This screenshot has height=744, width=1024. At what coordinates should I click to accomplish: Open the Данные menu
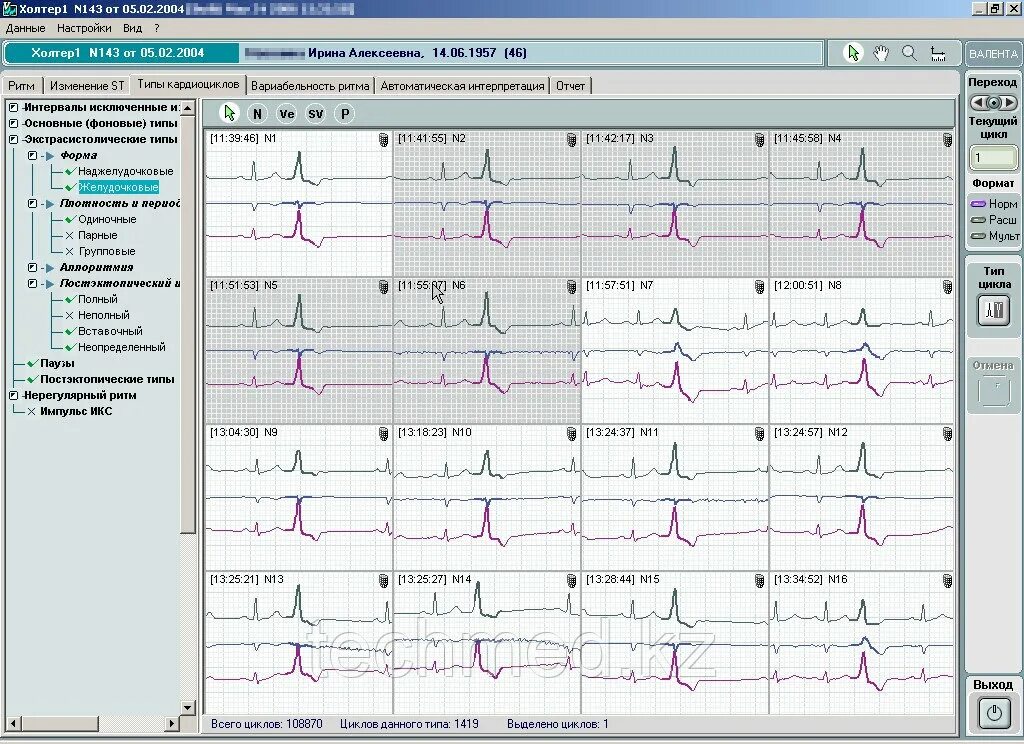pyautogui.click(x=25, y=28)
